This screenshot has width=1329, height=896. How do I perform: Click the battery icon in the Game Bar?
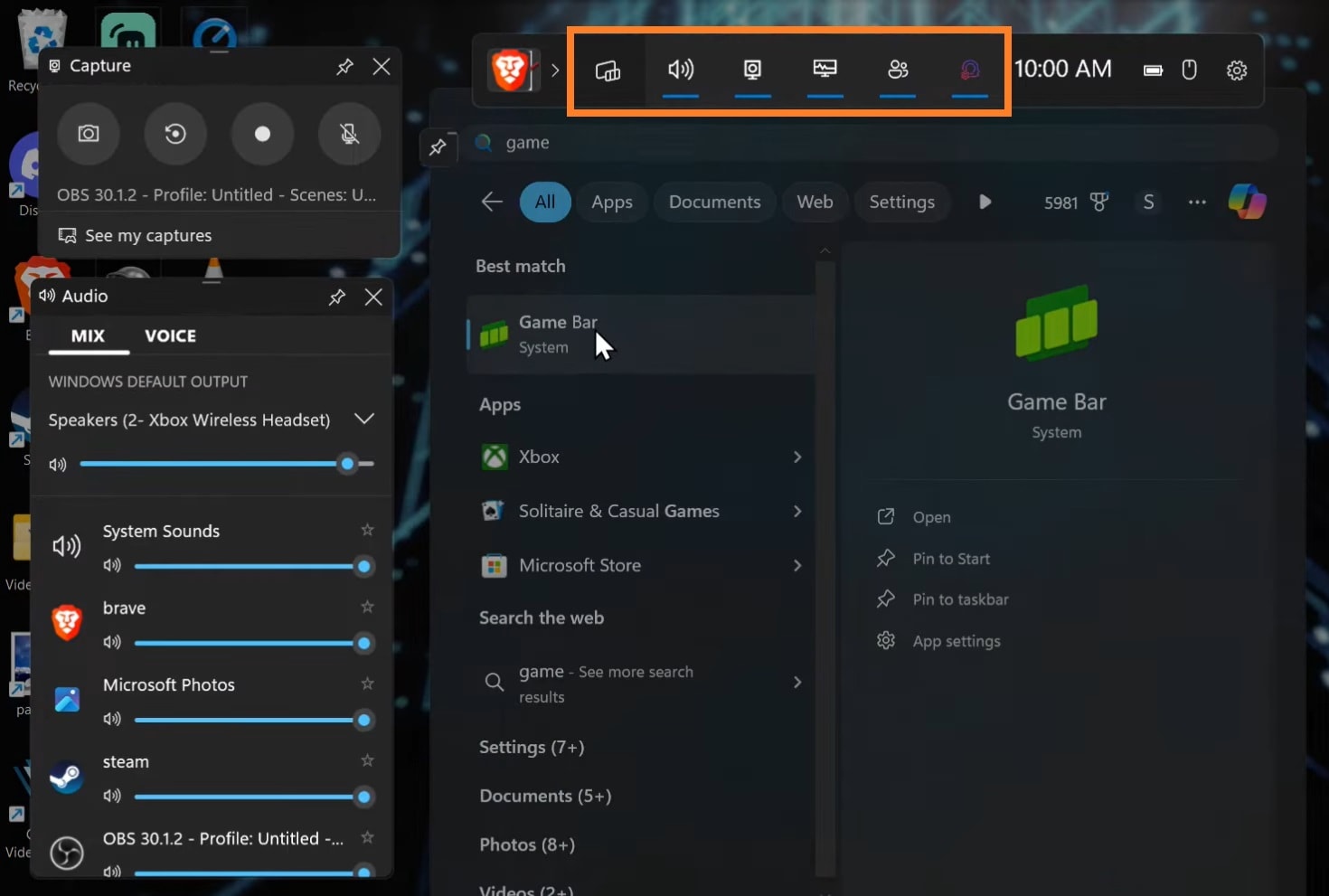(x=1153, y=70)
